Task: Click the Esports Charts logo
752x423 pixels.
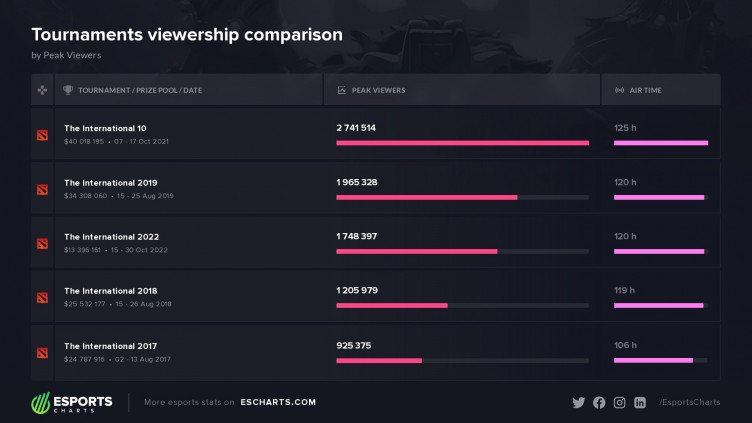Action: (x=72, y=402)
